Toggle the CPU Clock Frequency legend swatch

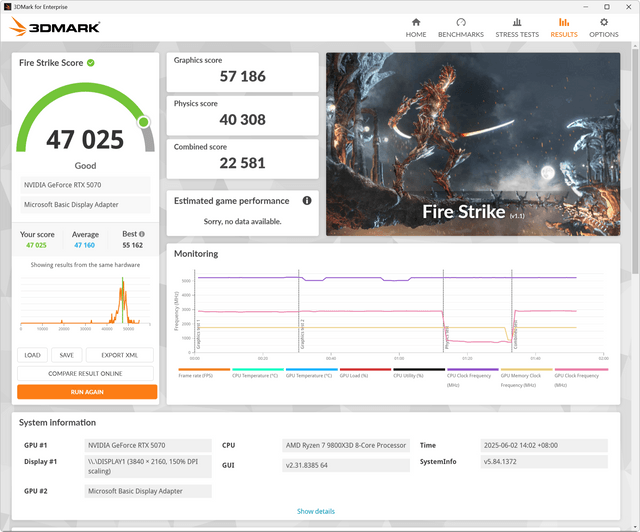[x=473, y=370]
